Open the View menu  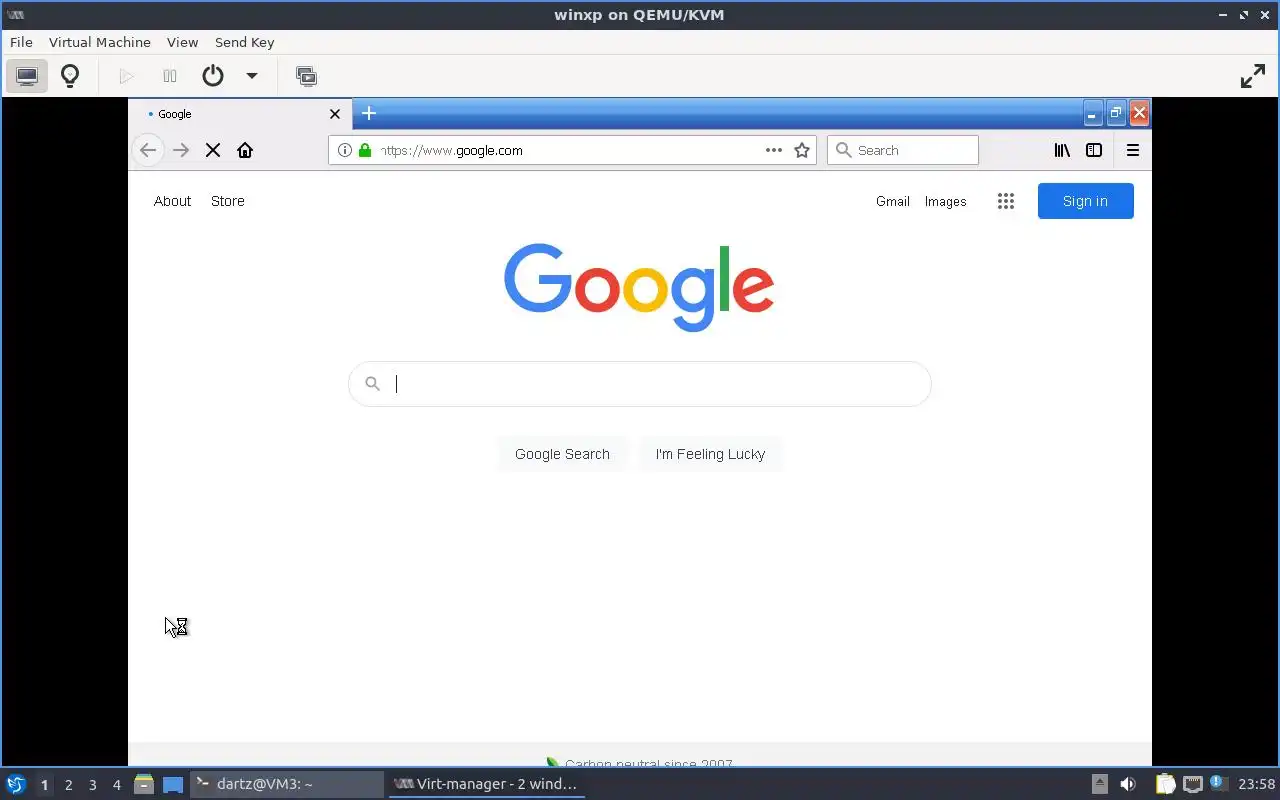click(x=182, y=42)
